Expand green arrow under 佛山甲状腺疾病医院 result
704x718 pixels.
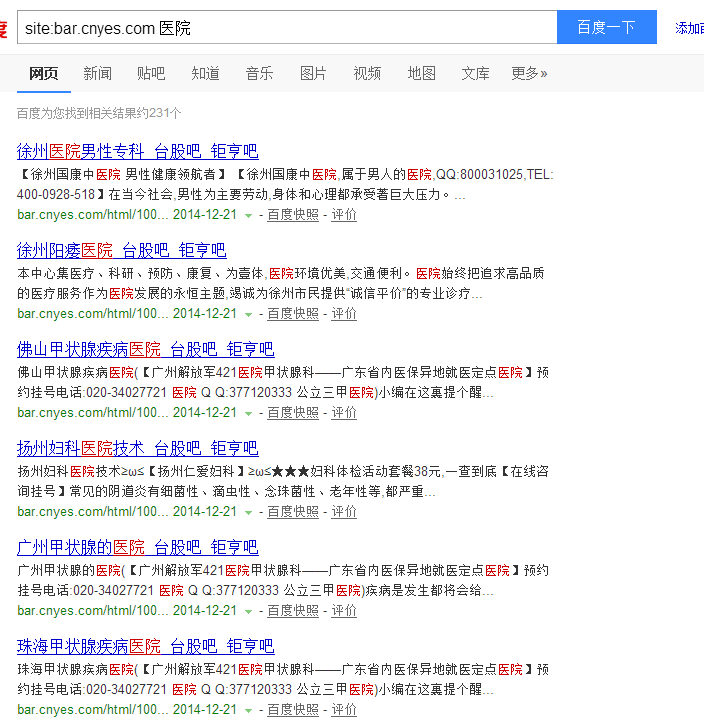249,413
